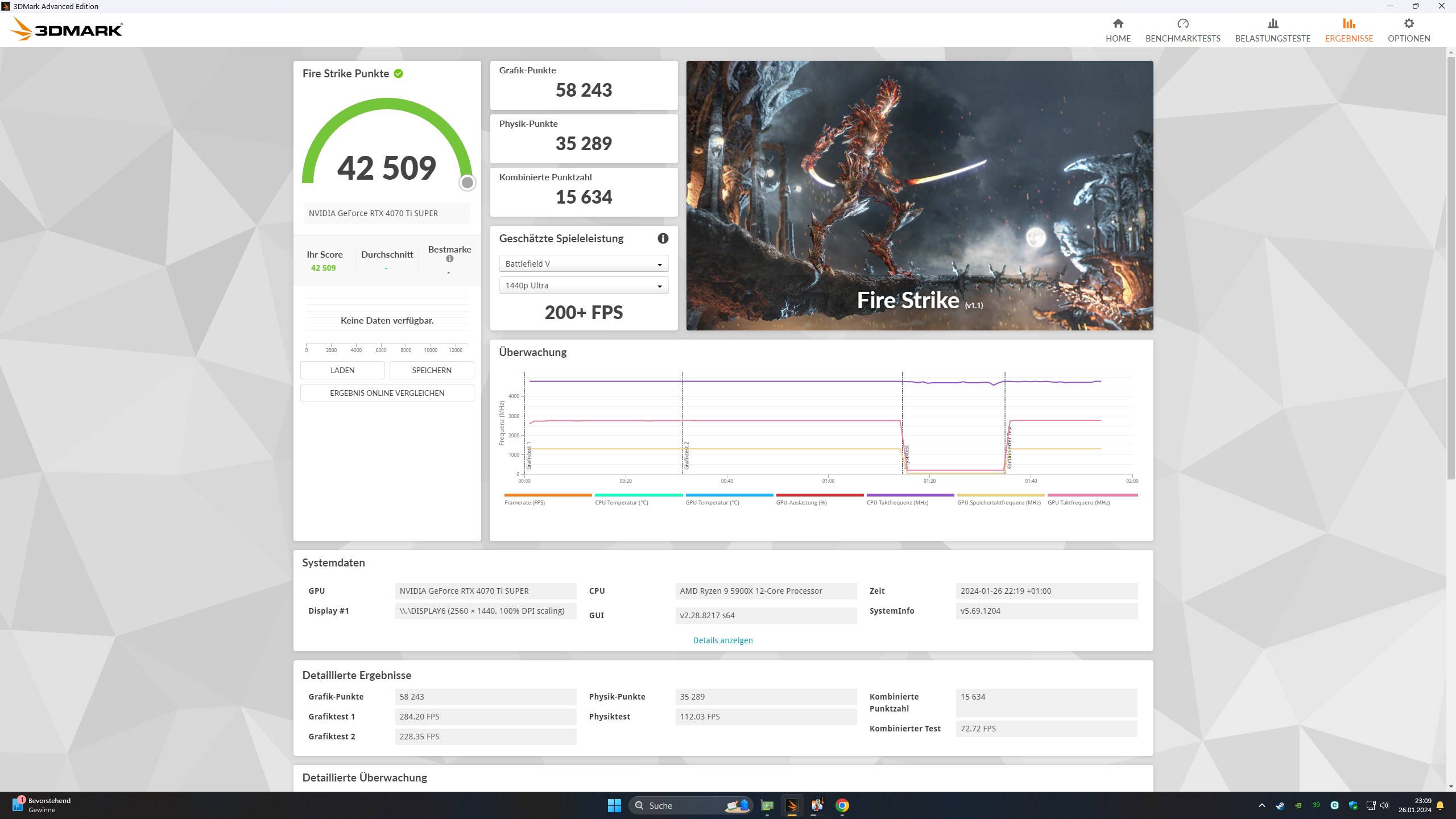Open the Battlefield V game dropdown

click(x=584, y=264)
